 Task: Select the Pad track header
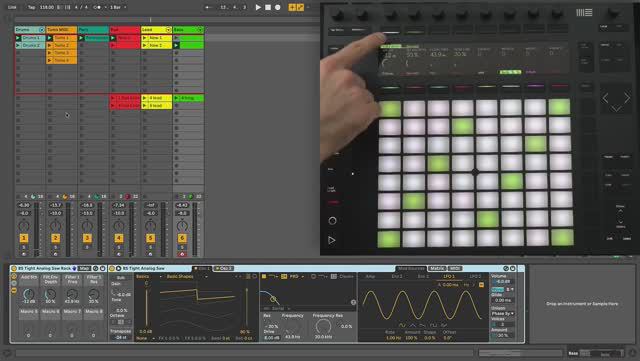coord(124,30)
